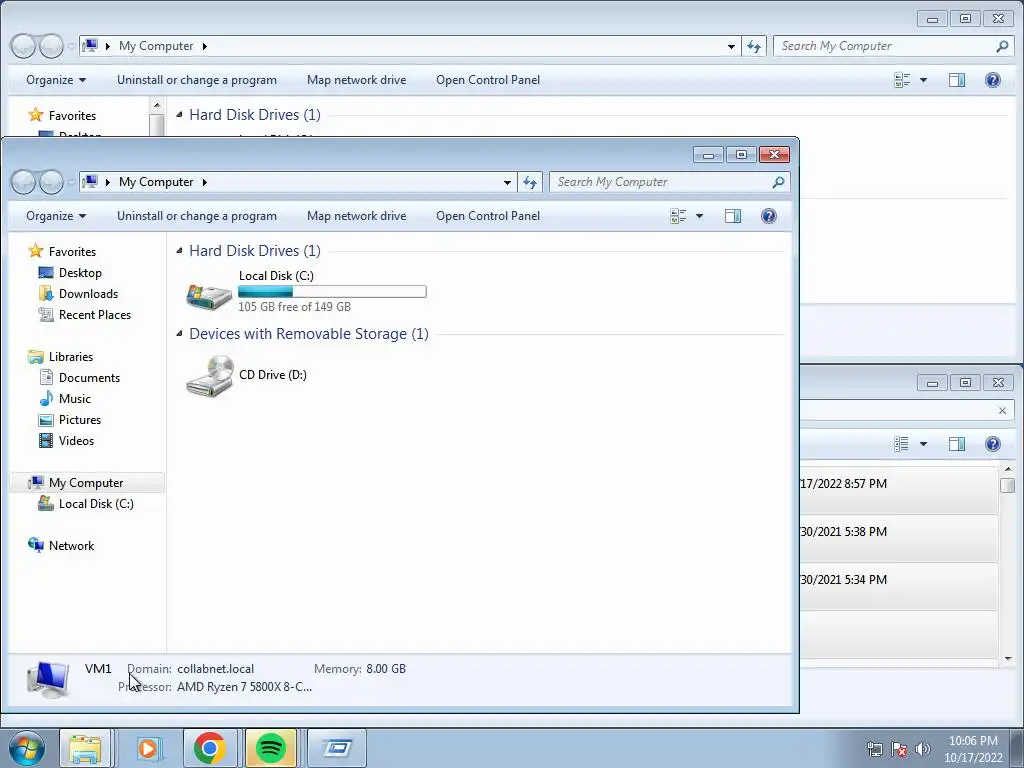
Task: Toggle preview pane in lower-right background window
Action: point(957,444)
